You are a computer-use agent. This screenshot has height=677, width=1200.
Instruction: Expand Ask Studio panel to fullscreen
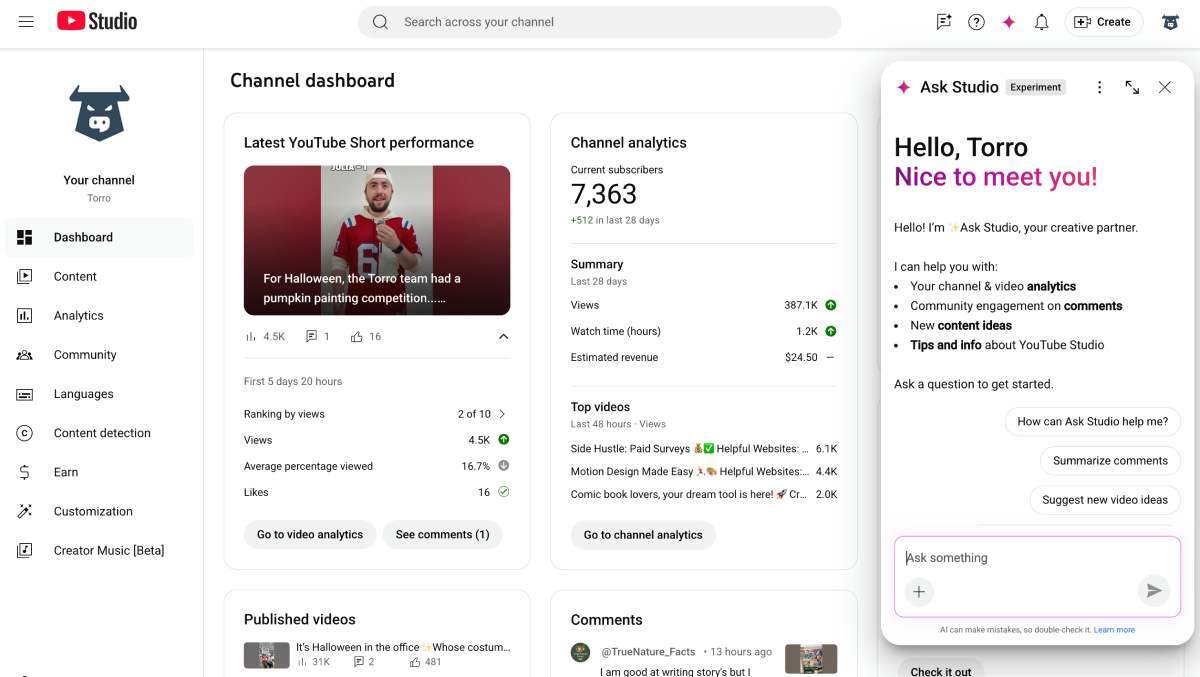tap(1132, 87)
